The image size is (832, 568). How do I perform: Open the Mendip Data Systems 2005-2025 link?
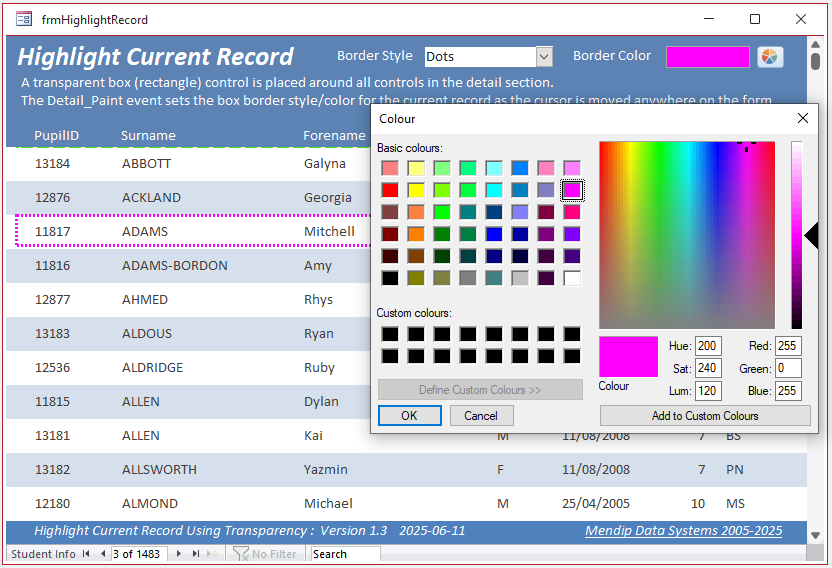coord(683,531)
